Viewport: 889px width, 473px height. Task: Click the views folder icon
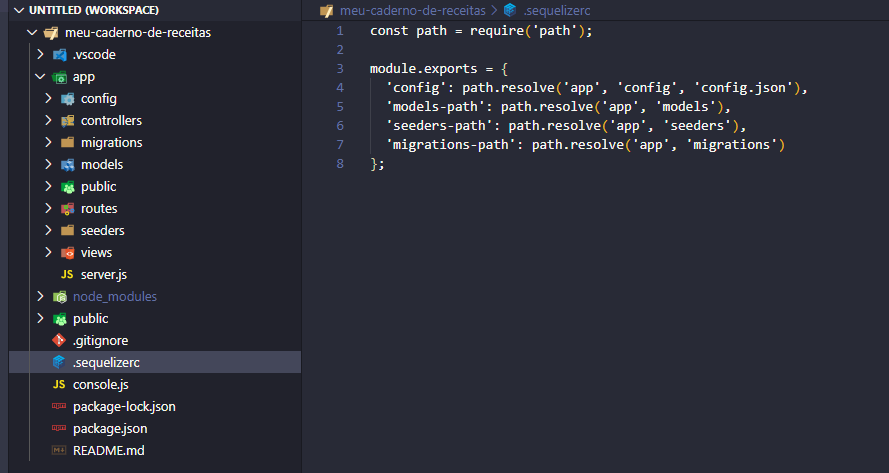(67, 252)
